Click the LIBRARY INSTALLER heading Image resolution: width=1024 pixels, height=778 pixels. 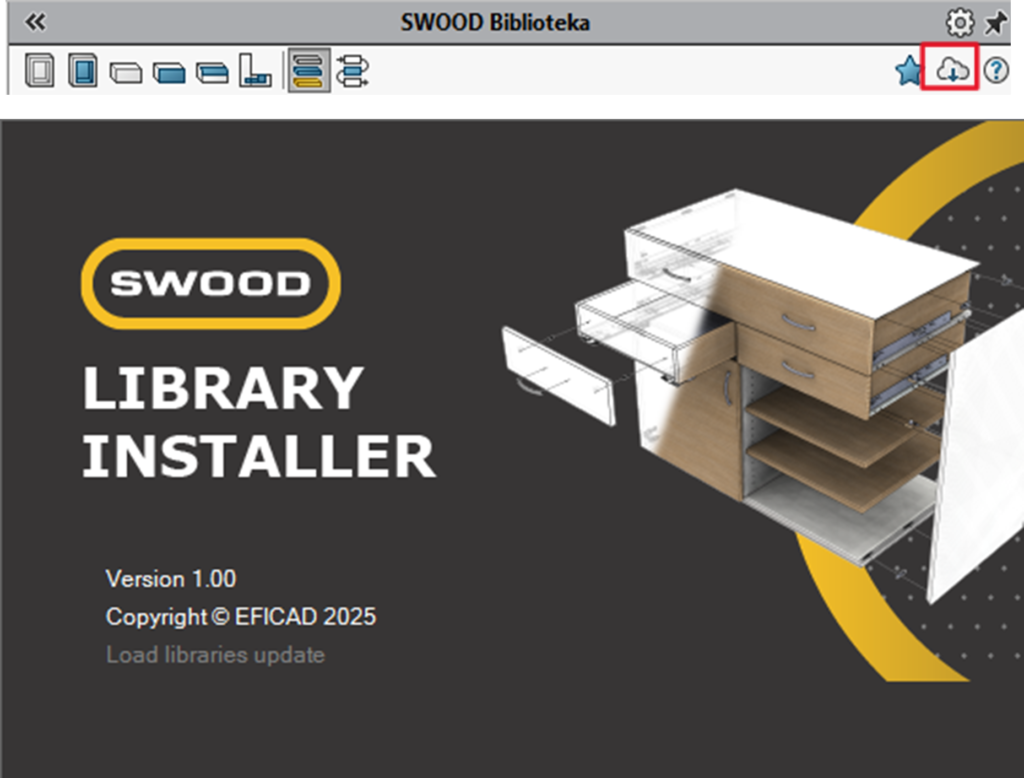(258, 422)
